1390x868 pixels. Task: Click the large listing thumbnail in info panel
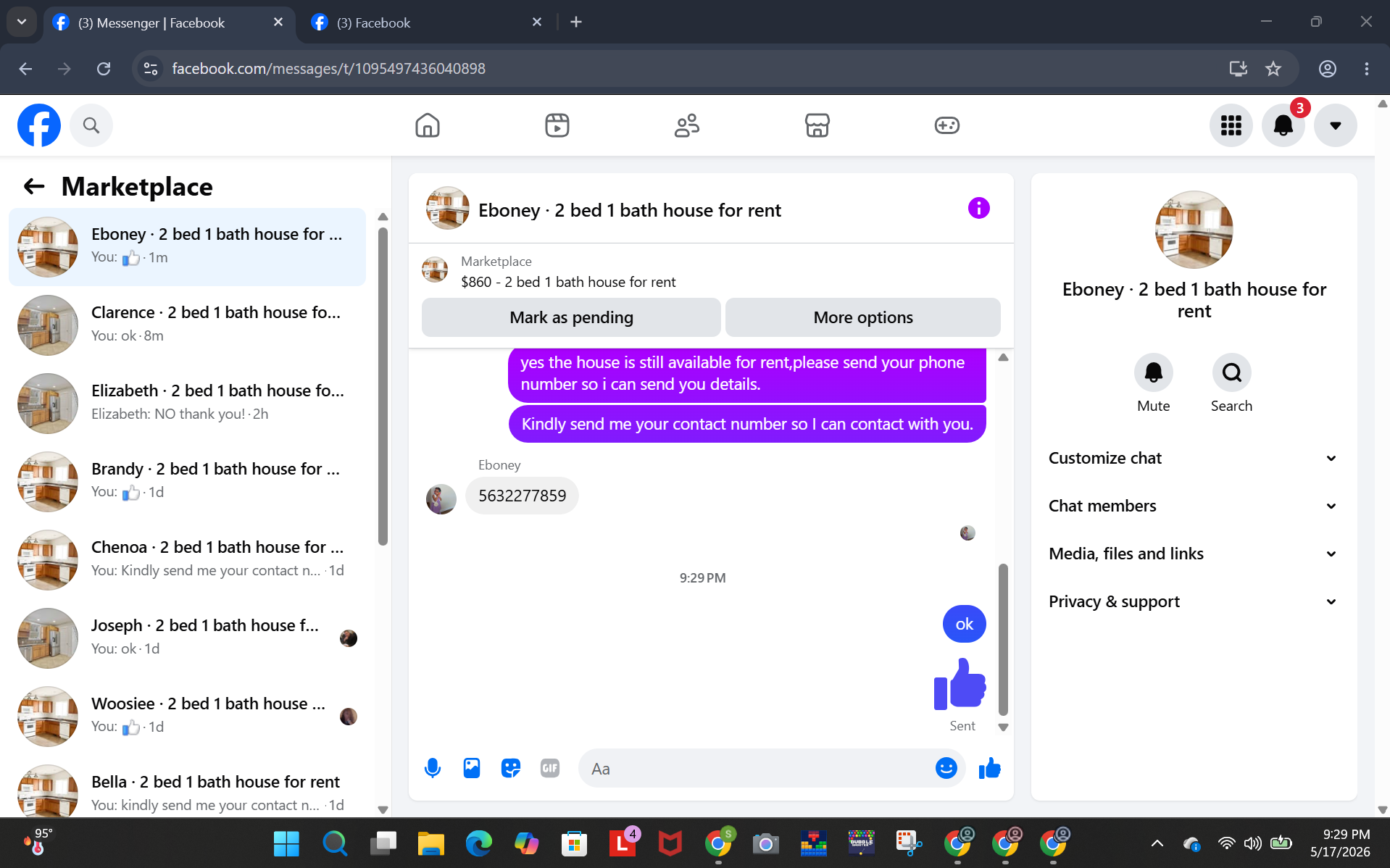pos(1193,230)
